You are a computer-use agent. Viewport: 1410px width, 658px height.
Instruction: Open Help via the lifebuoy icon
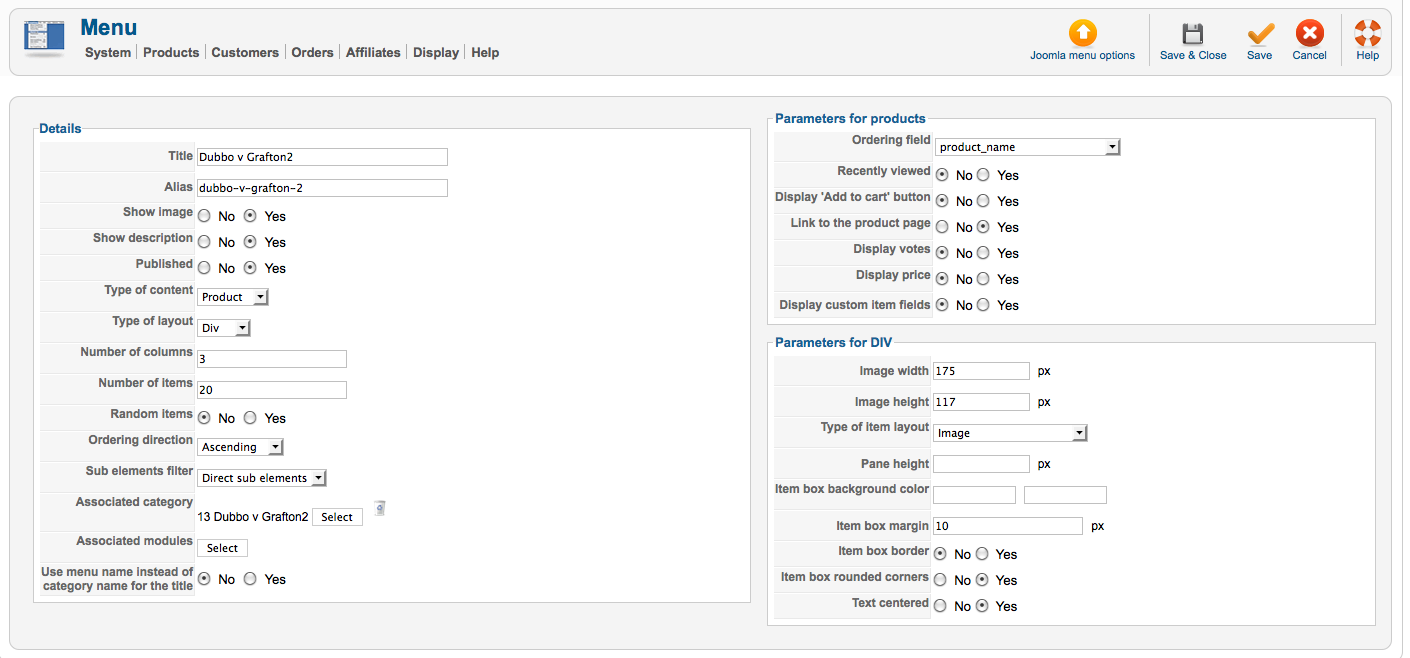[1367, 33]
